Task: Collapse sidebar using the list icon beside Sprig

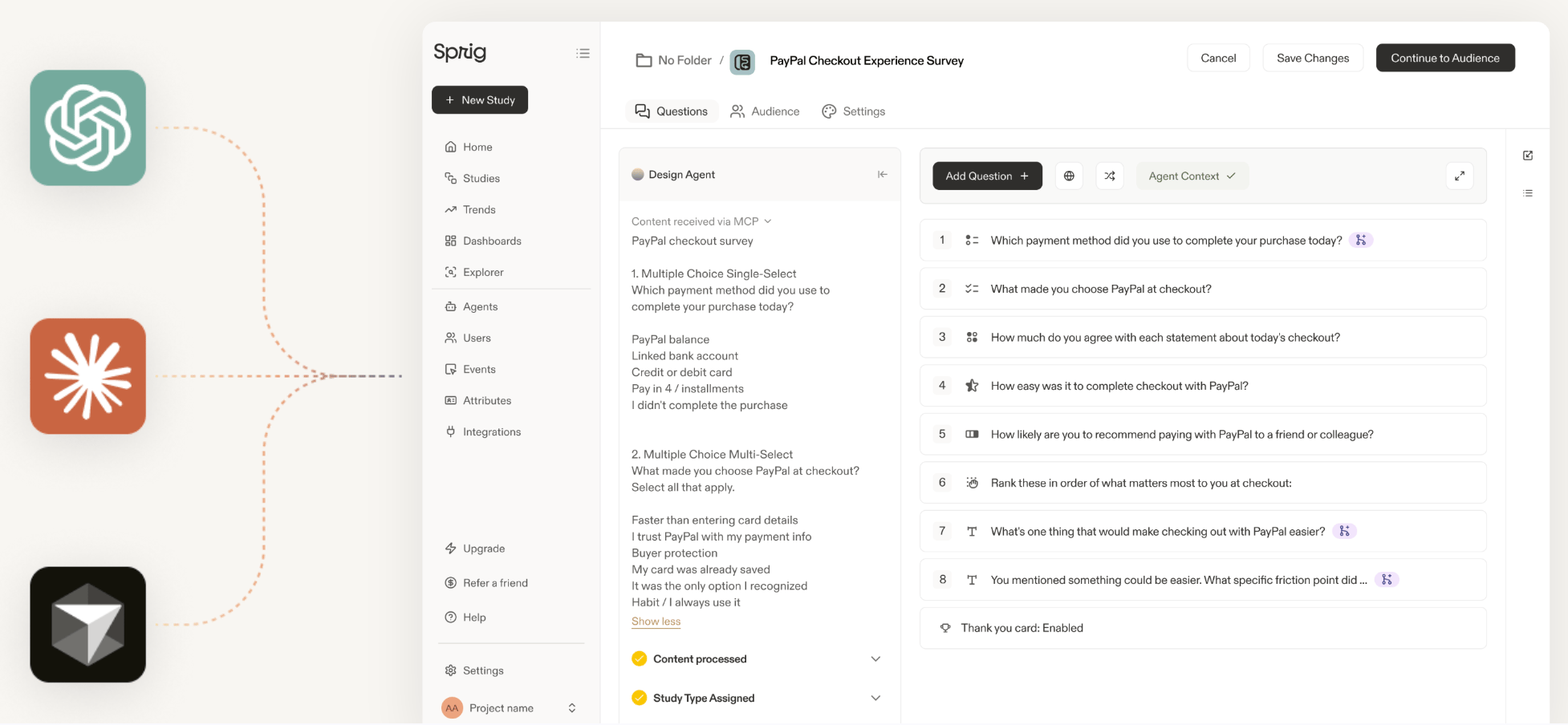Action: [x=583, y=53]
